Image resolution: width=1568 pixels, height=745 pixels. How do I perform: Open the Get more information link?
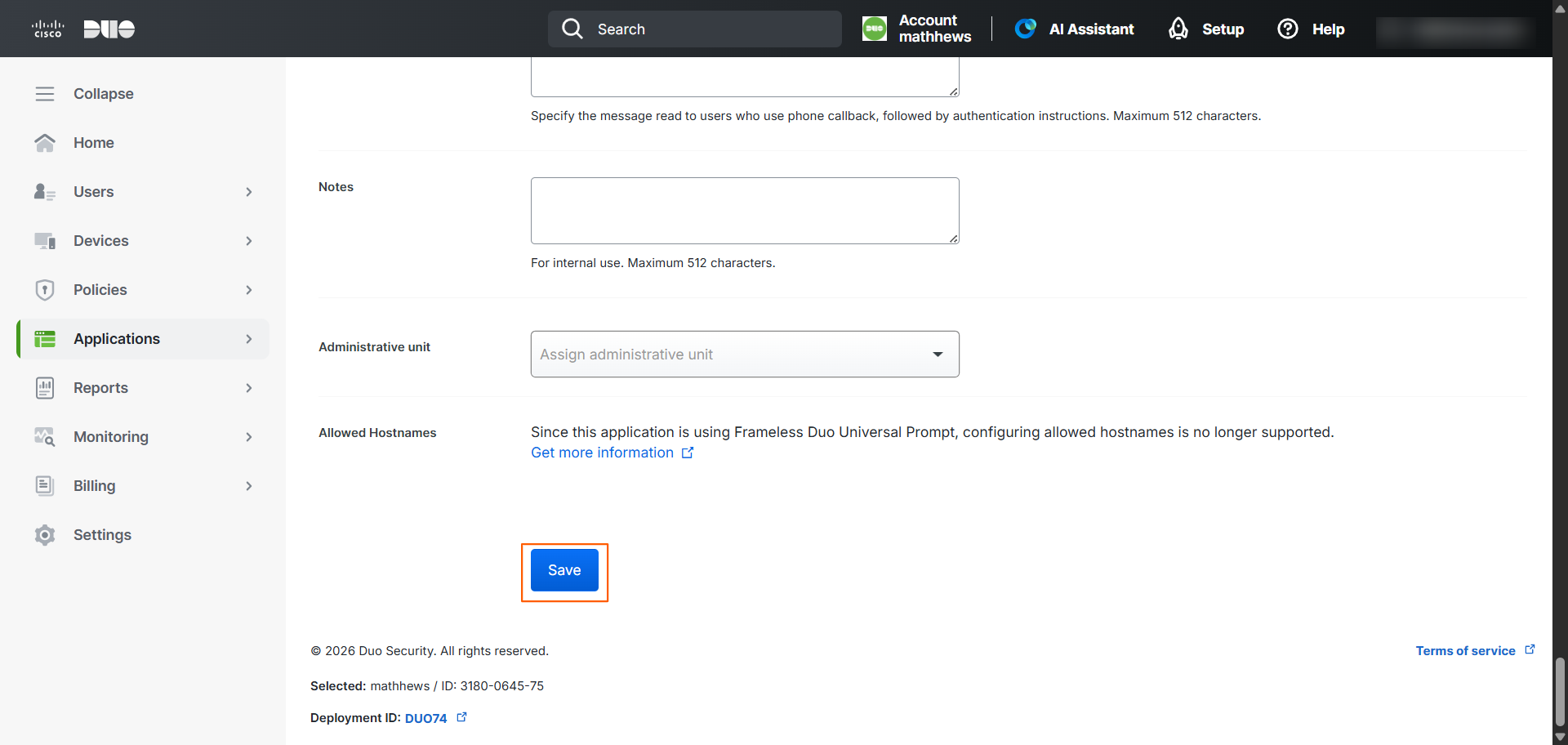point(612,453)
